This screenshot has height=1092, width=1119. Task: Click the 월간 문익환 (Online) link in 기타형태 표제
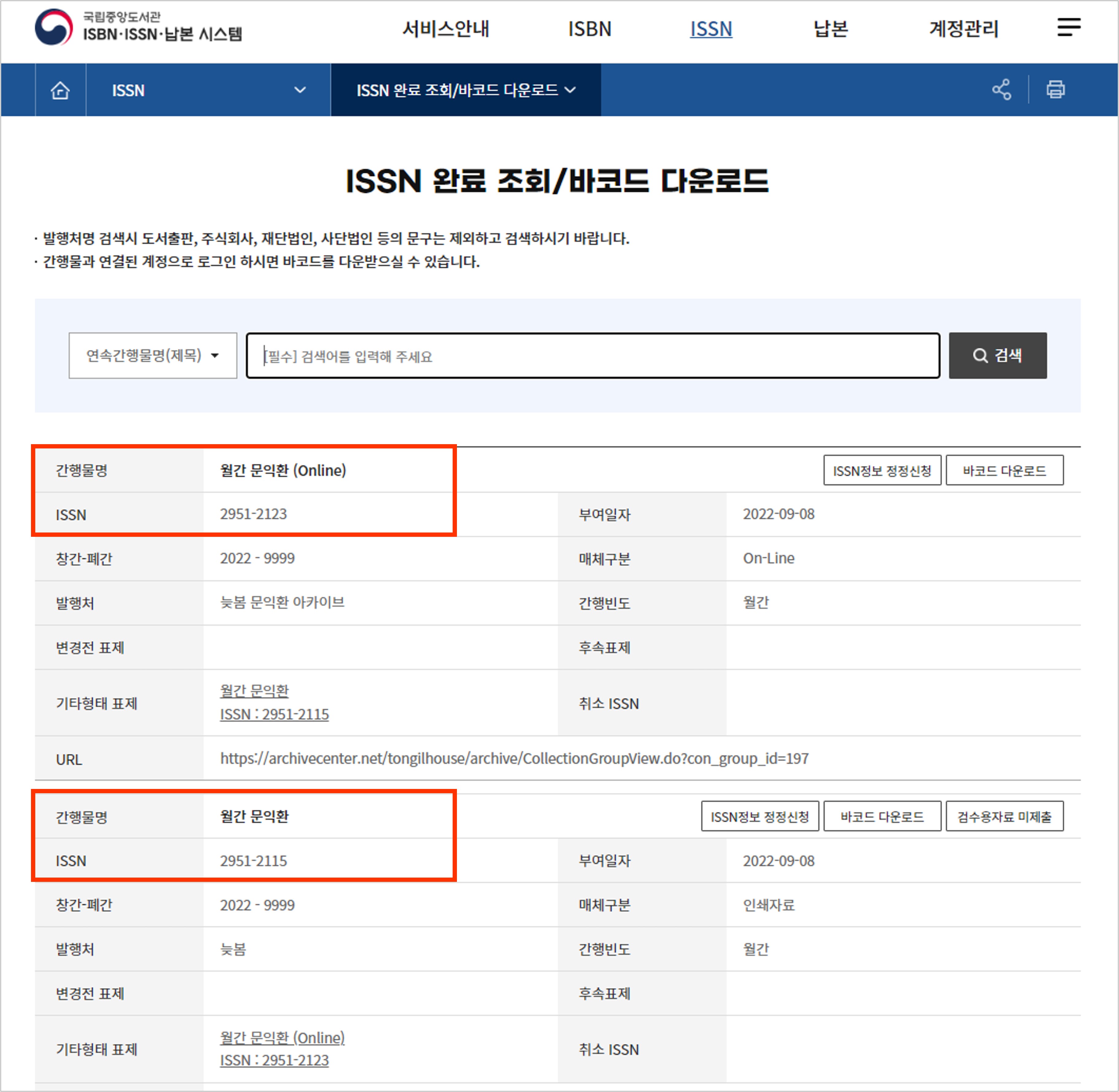click(x=282, y=1037)
